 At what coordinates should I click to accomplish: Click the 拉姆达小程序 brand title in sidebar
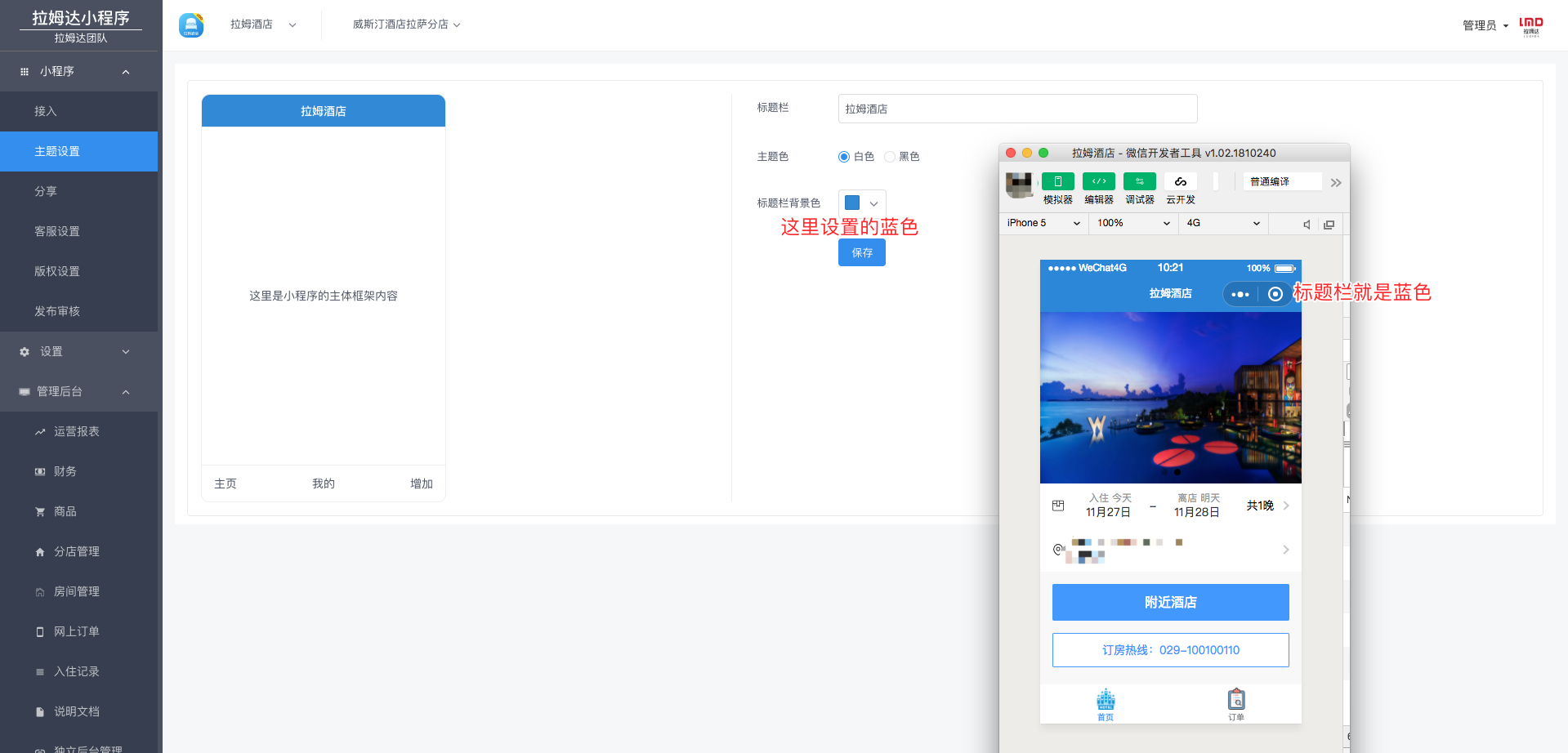tap(80, 18)
